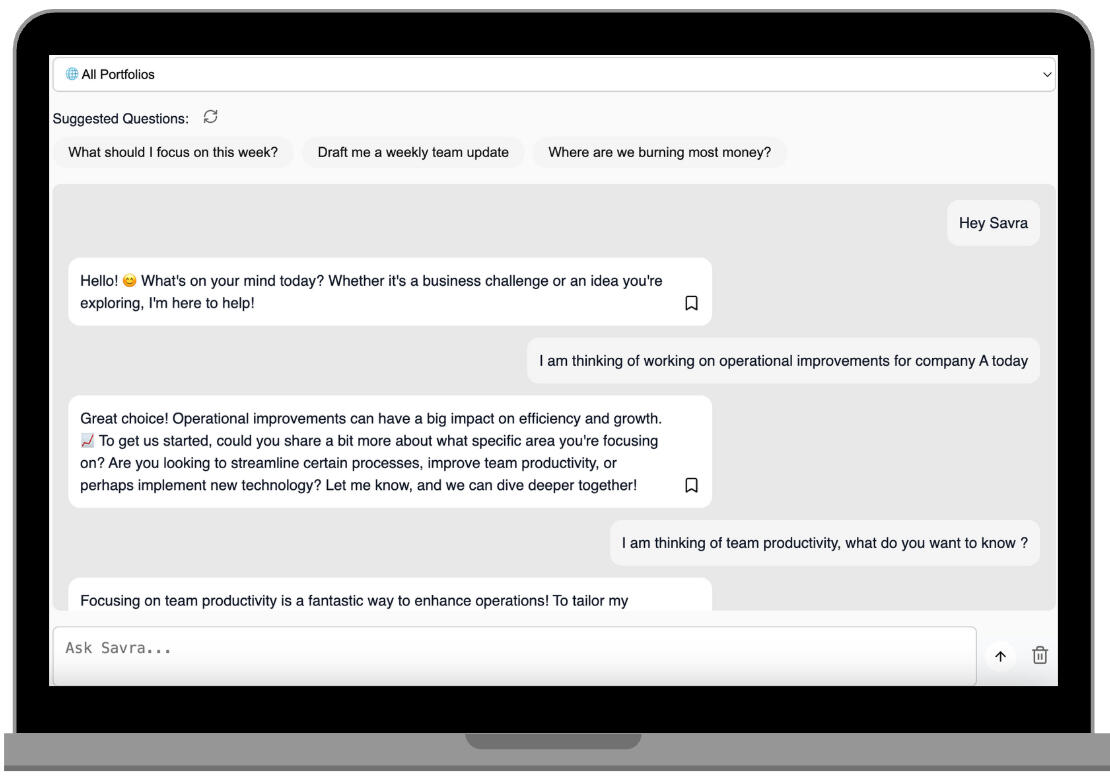Bookmark the "Hello! What's on your mind" reply
Image resolution: width=1110 pixels, height=782 pixels.
[x=690, y=302]
